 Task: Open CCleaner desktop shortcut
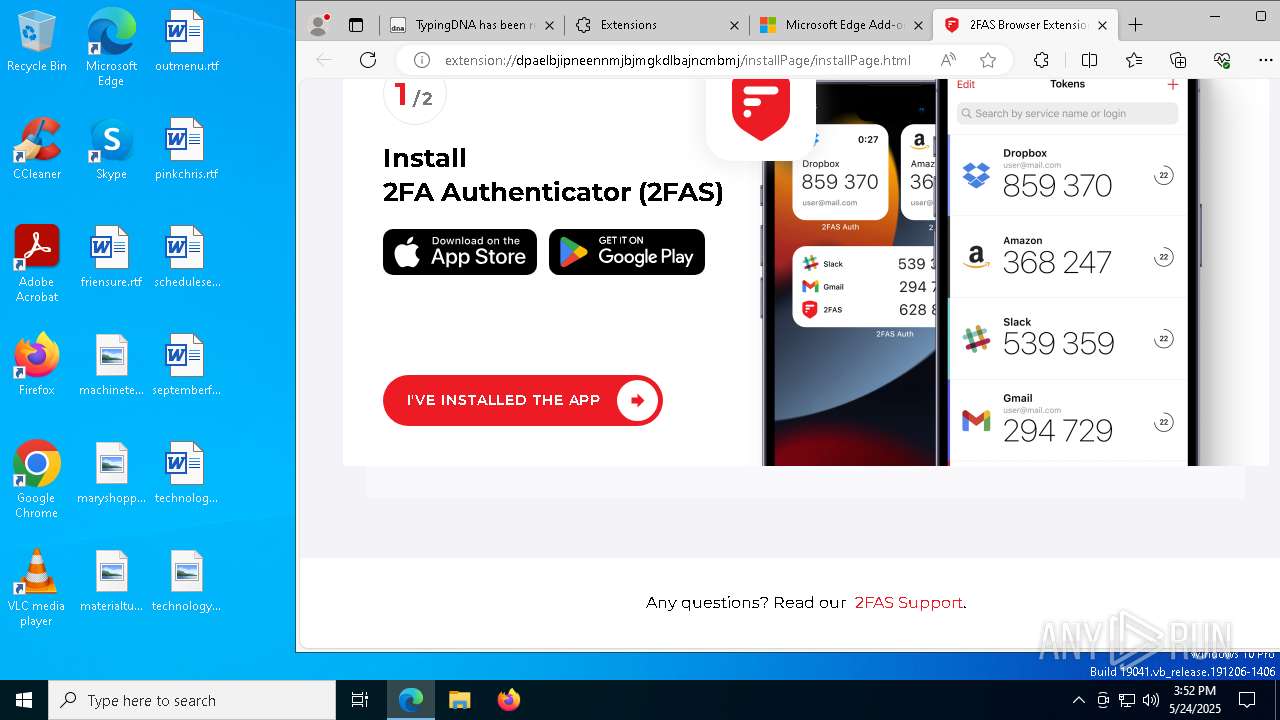point(37,149)
